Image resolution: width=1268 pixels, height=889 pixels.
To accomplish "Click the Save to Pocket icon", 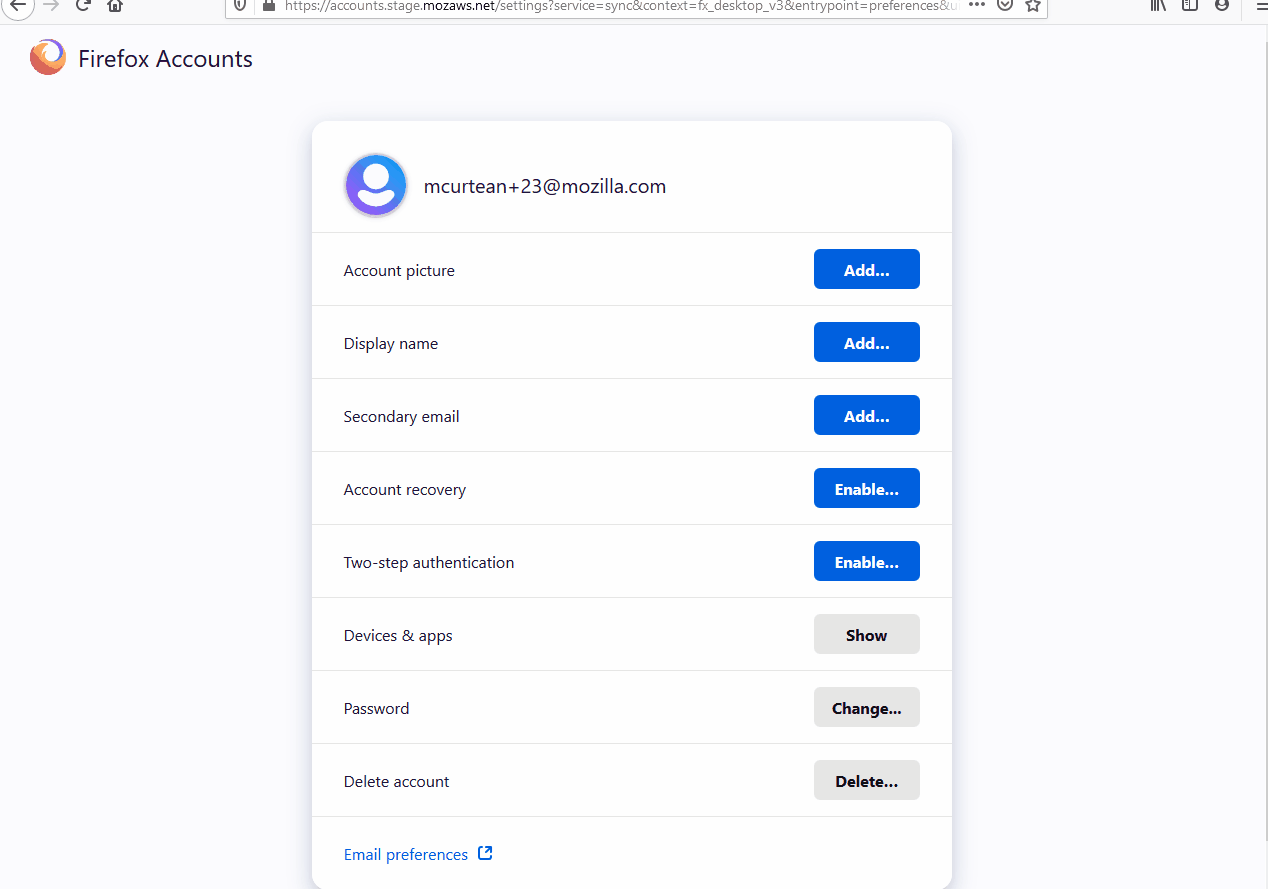I will point(1006,5).
